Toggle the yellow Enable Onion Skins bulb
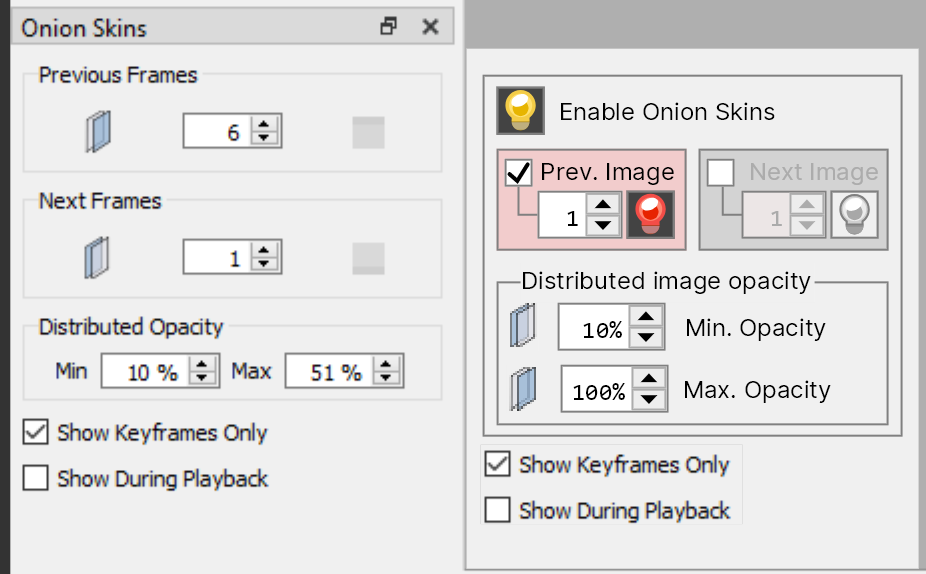This screenshot has width=926, height=574. (520, 111)
